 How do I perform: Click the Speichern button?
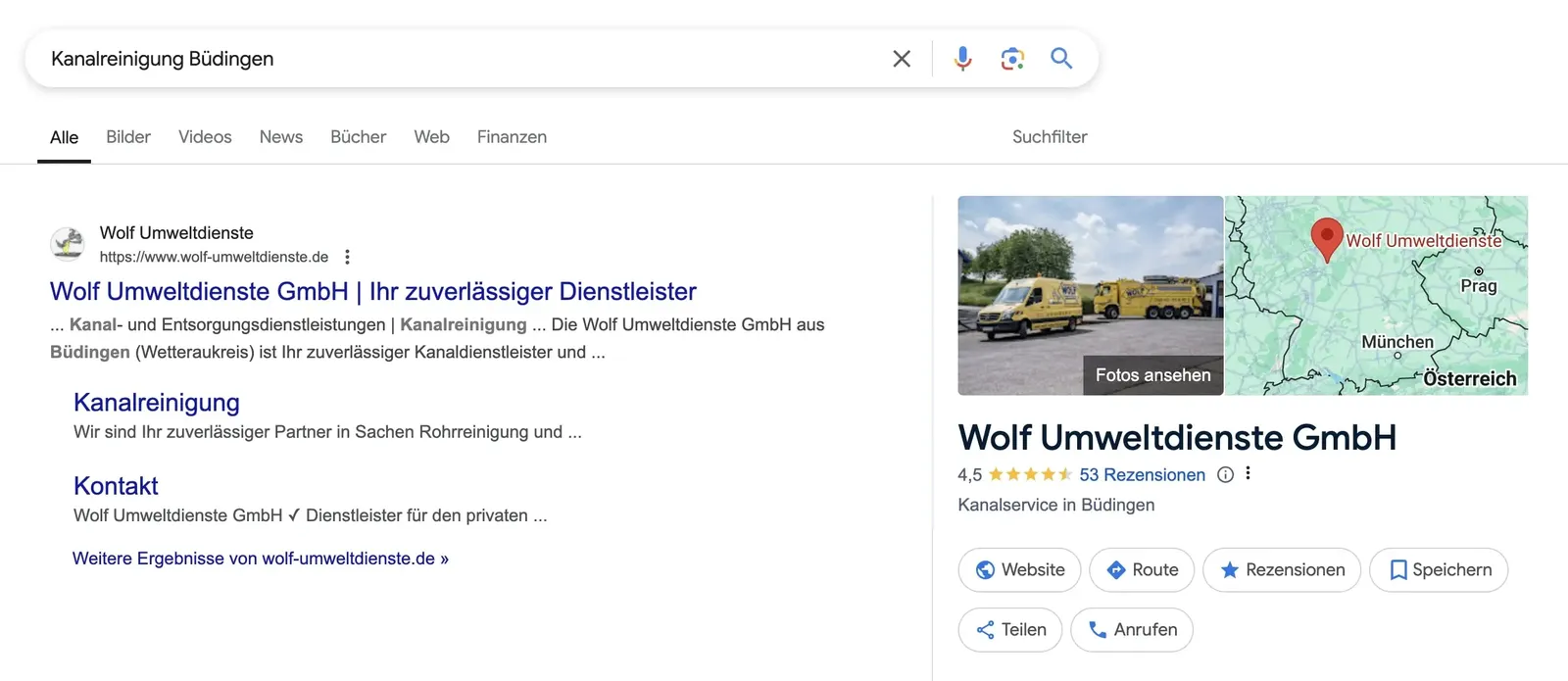1439,569
